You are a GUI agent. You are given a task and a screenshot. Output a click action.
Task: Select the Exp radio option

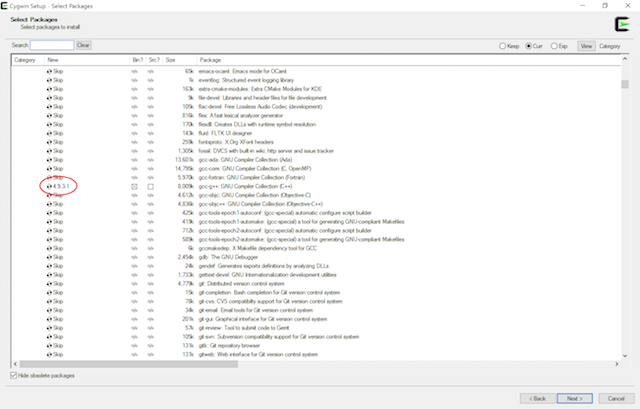click(x=555, y=45)
